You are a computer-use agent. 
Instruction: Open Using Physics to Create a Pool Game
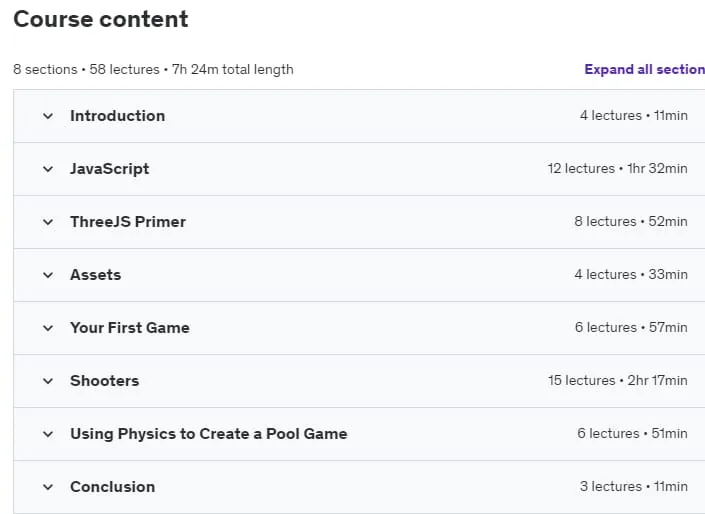pos(209,434)
